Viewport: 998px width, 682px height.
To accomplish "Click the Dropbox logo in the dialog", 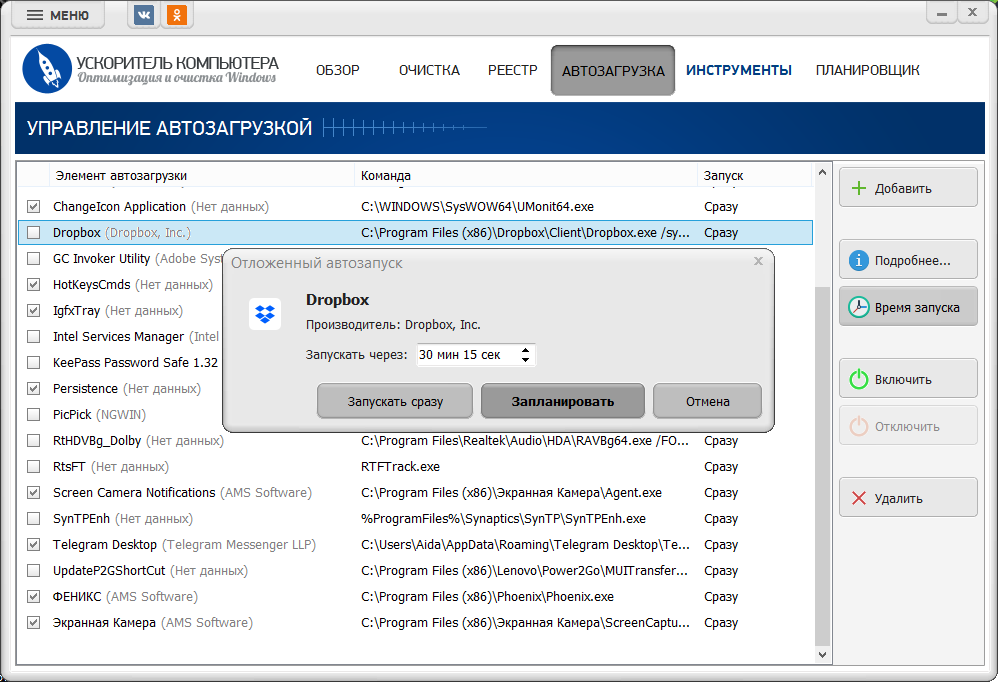I will [265, 314].
